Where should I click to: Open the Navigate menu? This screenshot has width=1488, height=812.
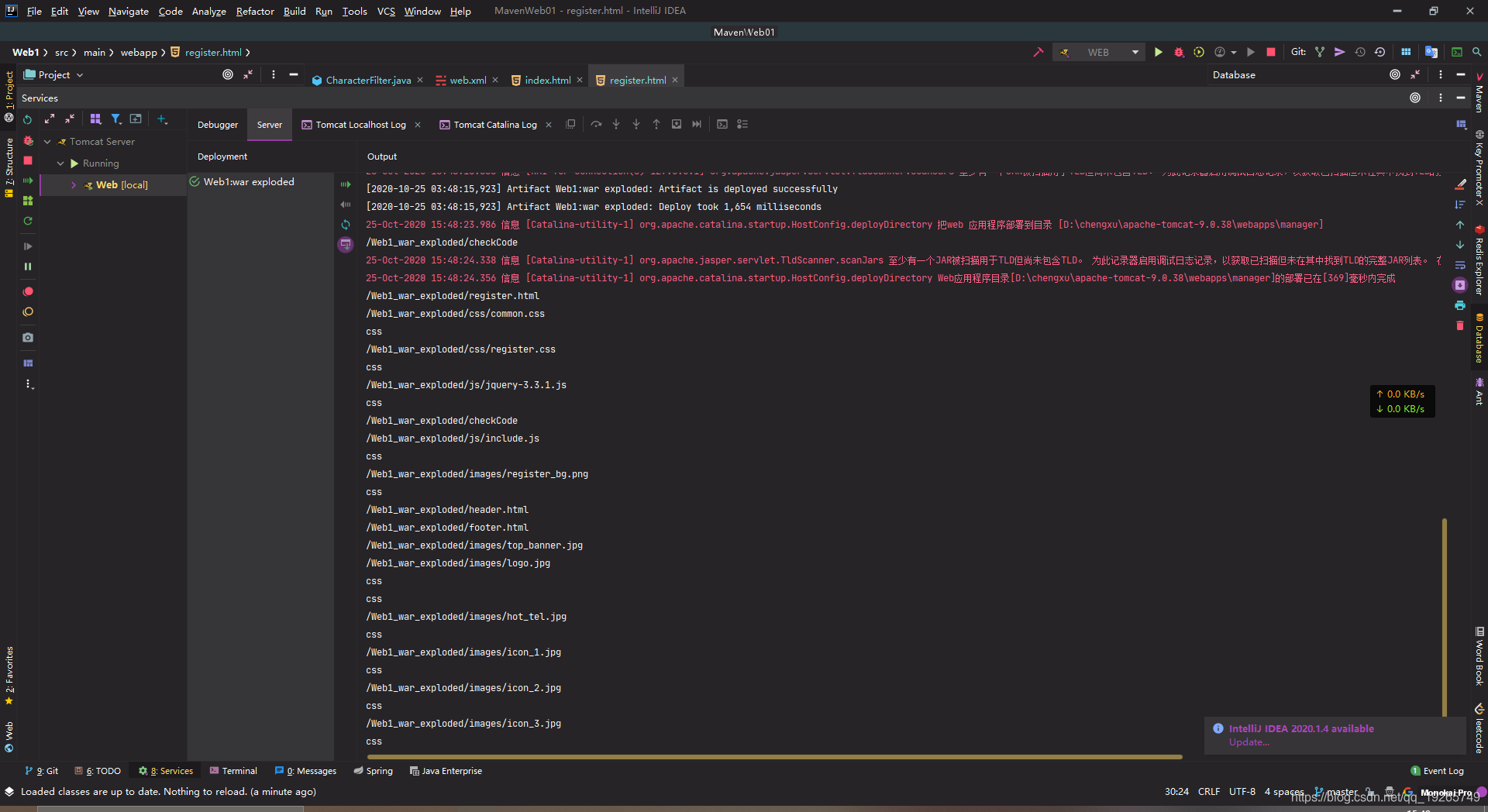tap(129, 11)
